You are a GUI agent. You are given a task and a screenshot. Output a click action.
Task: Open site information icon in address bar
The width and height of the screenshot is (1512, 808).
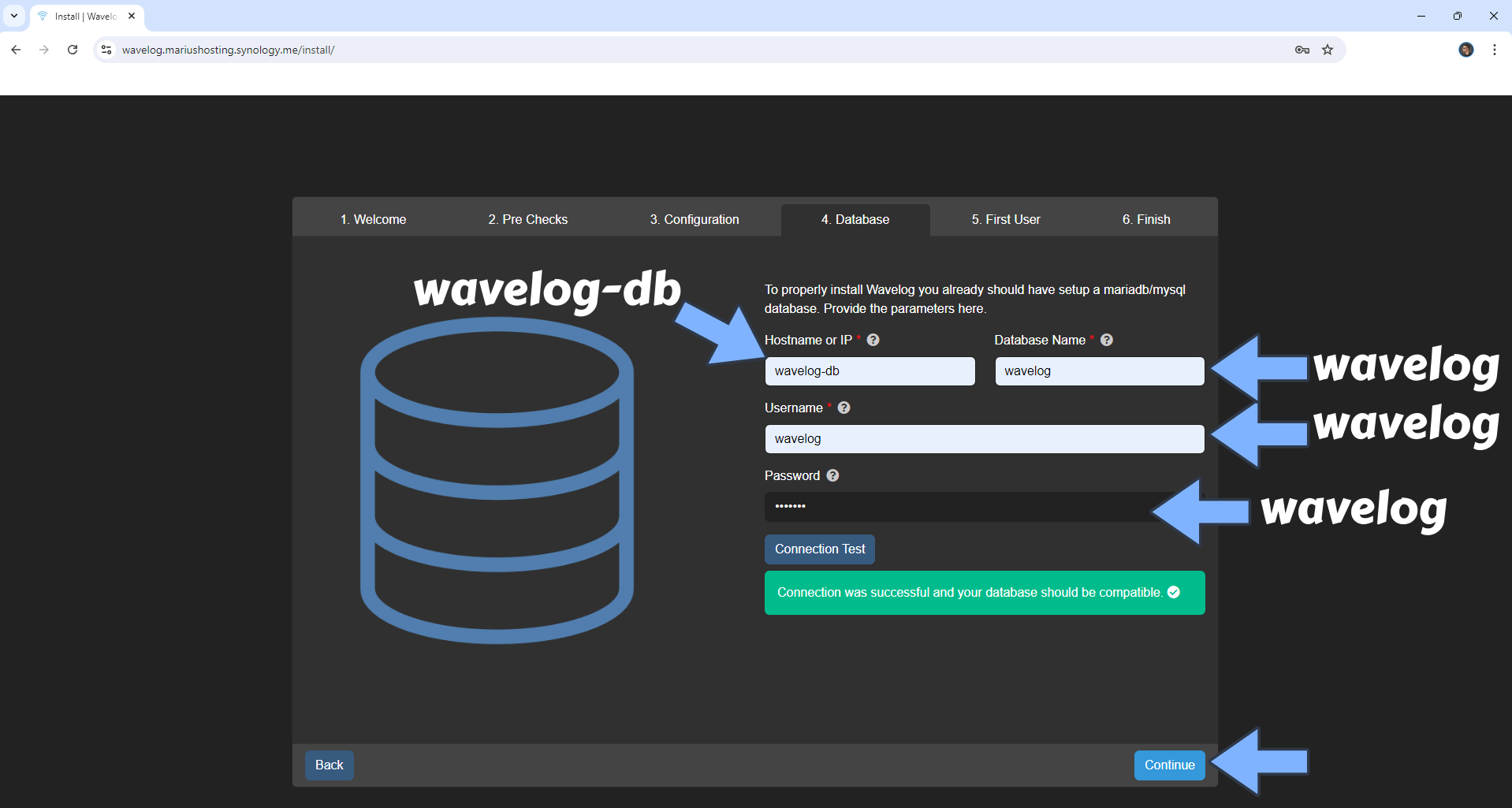click(x=106, y=50)
